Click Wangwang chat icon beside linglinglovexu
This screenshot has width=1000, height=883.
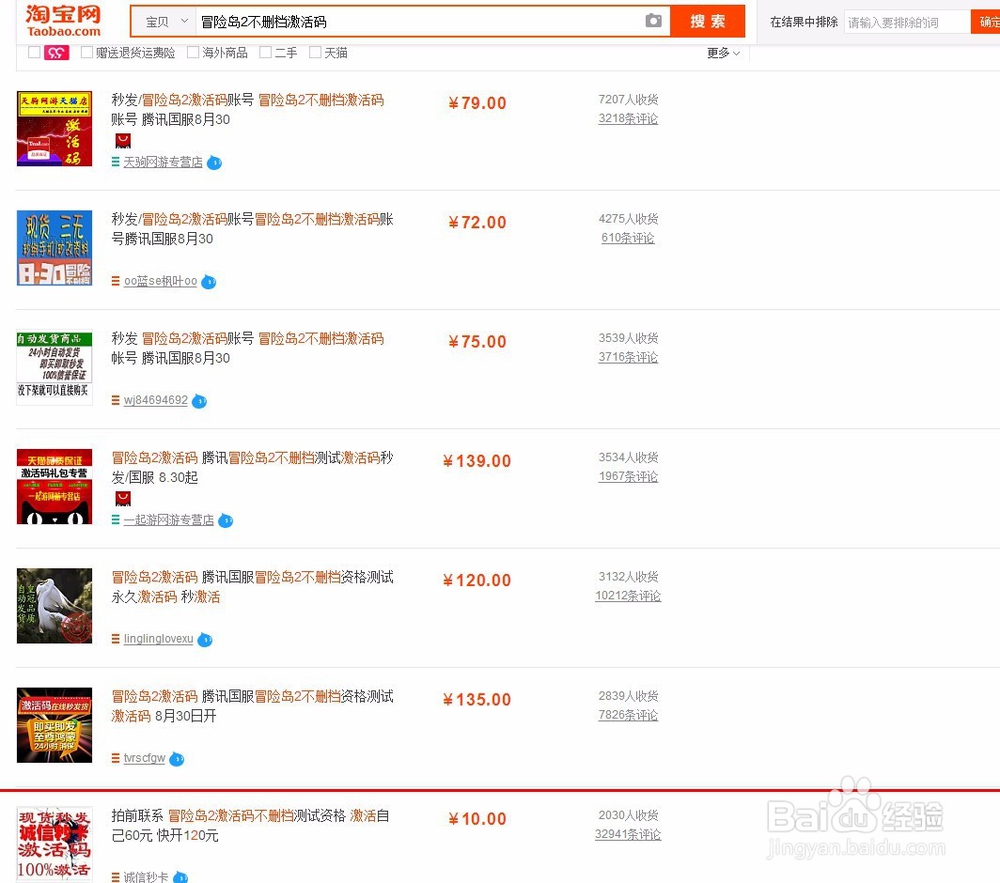(x=205, y=639)
